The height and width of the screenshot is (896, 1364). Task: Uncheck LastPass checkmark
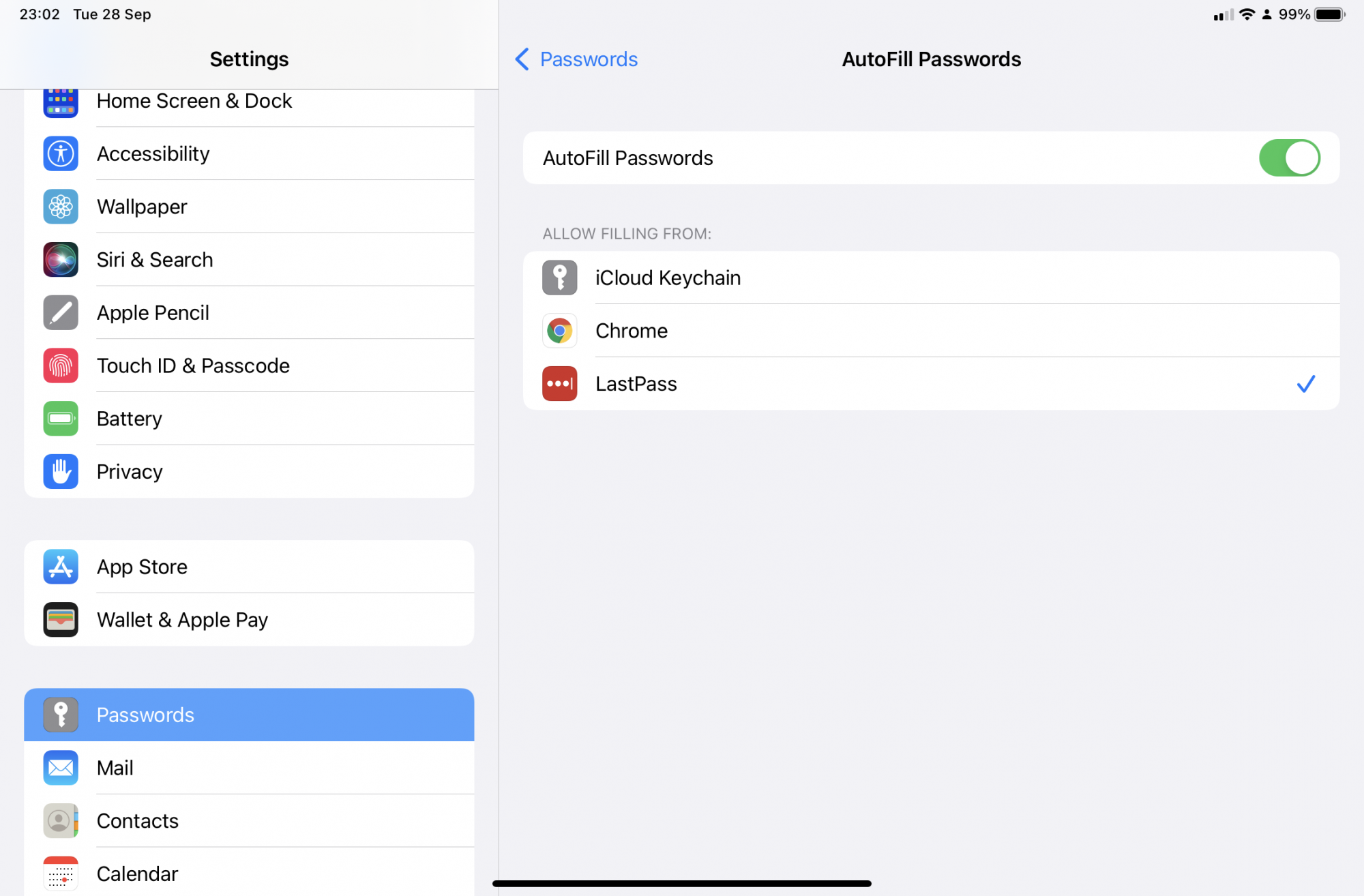(1305, 384)
